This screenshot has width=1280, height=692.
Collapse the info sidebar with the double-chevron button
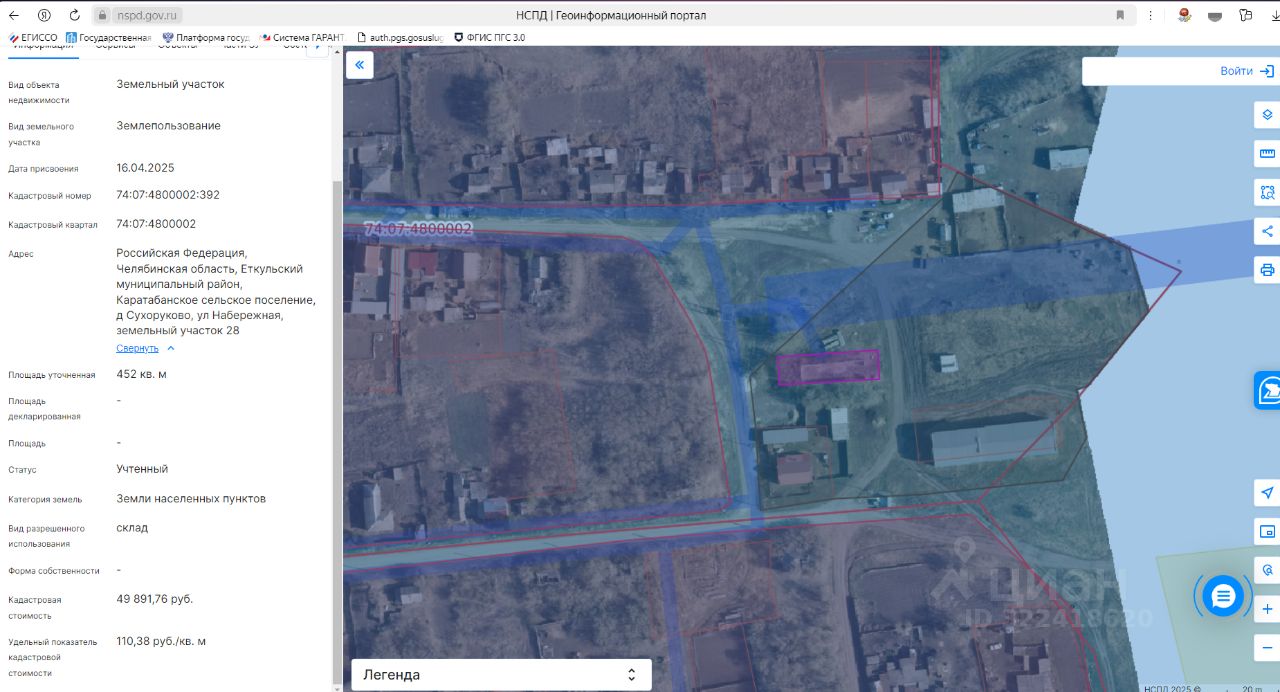tap(359, 65)
